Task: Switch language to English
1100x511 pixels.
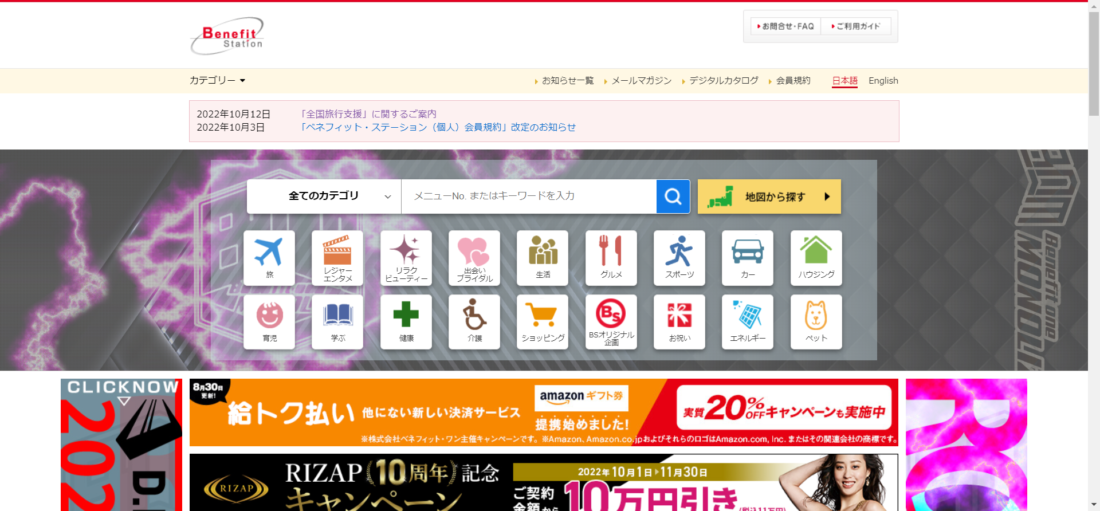Action: 883,81
